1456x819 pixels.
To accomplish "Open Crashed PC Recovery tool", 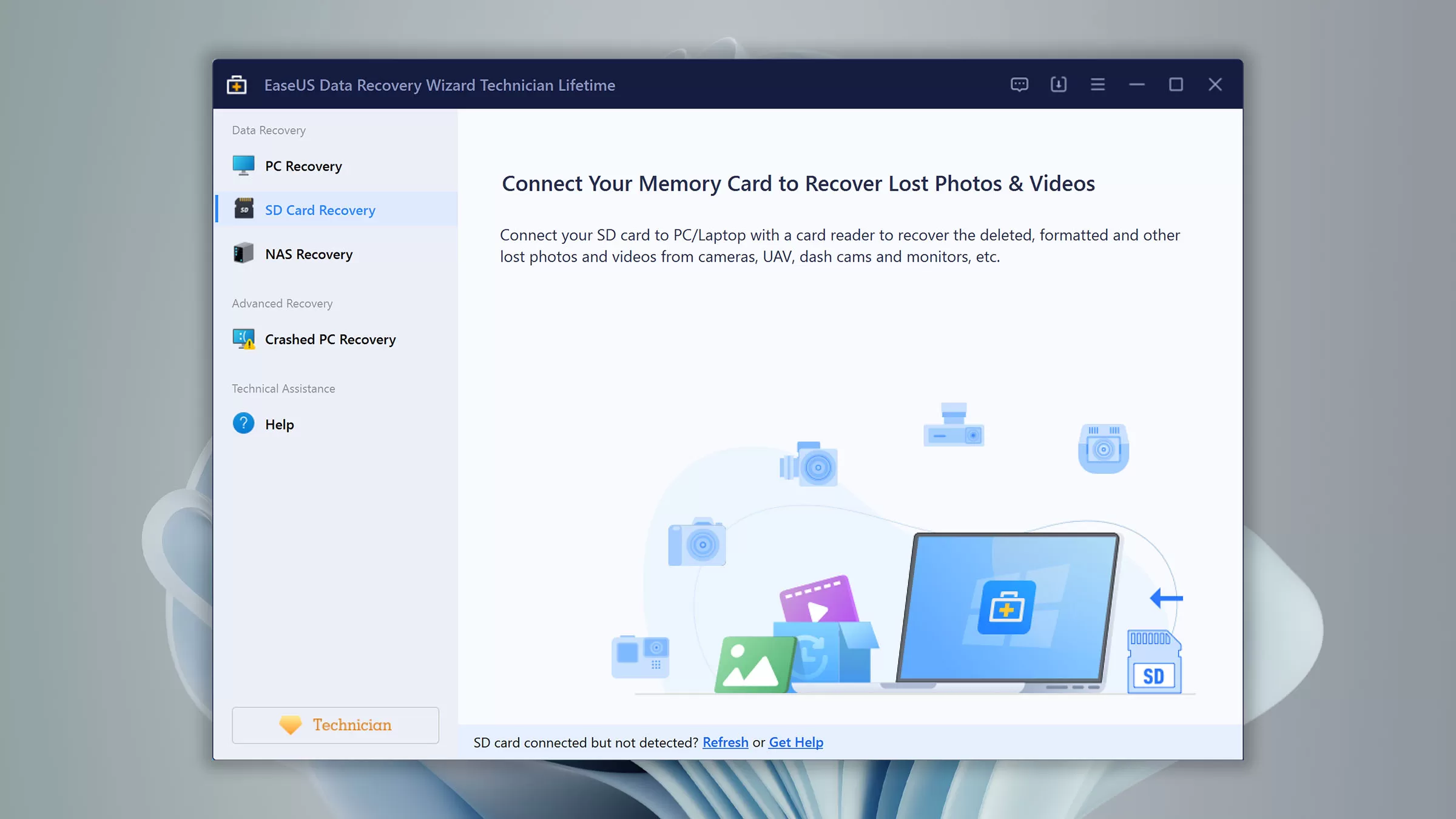I will (x=330, y=339).
